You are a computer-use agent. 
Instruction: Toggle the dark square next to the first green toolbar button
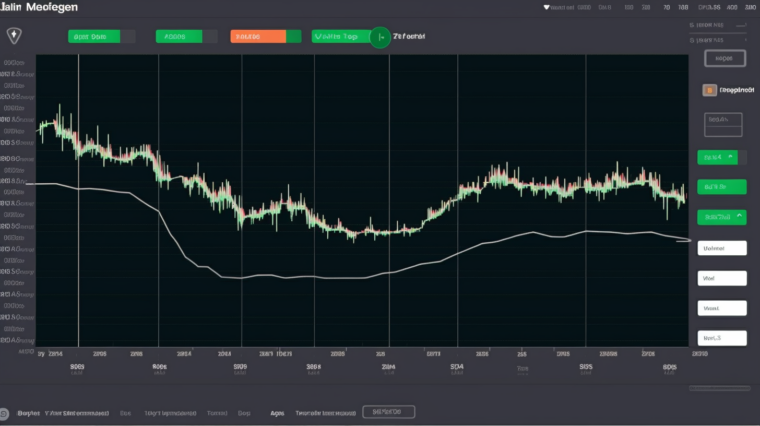point(129,36)
